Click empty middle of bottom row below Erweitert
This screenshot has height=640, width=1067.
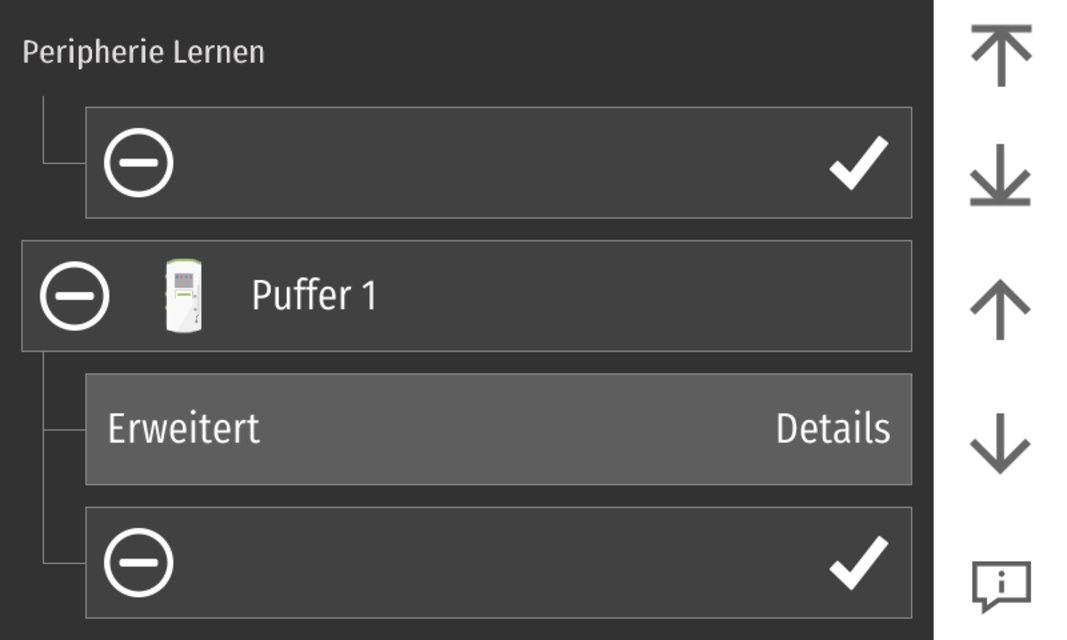tap(500, 562)
